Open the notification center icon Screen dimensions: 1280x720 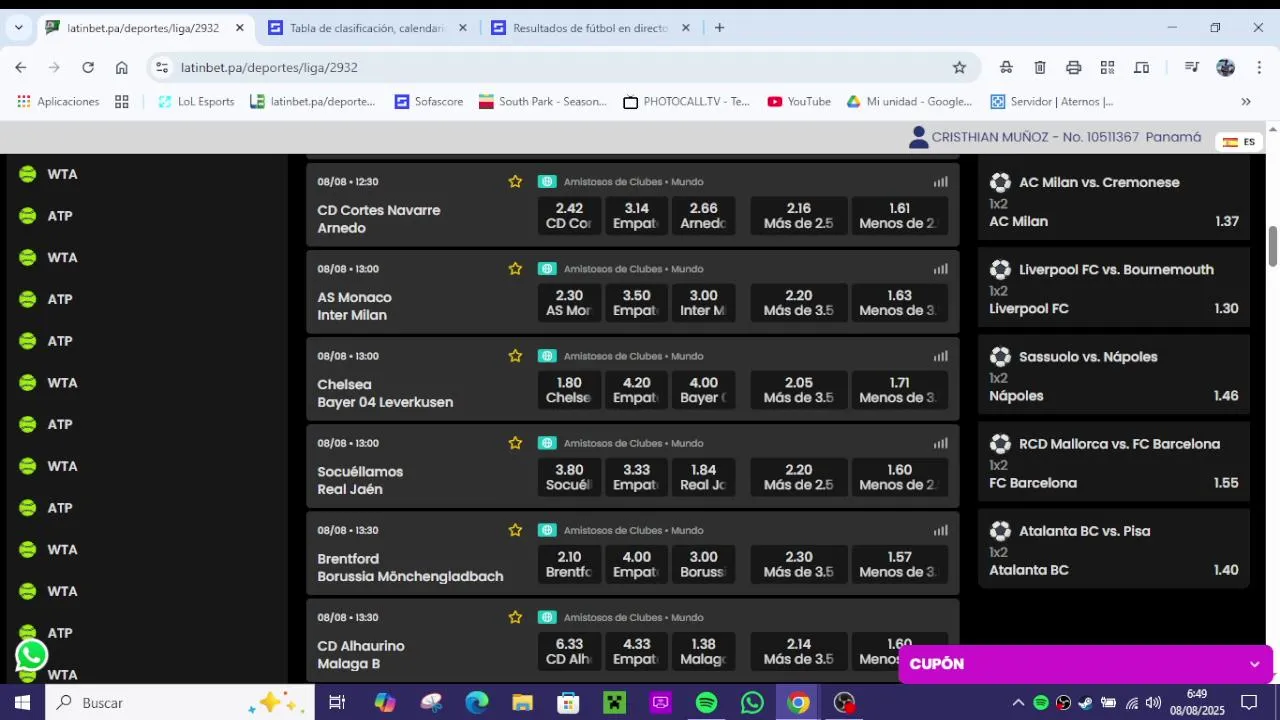tap(1249, 703)
